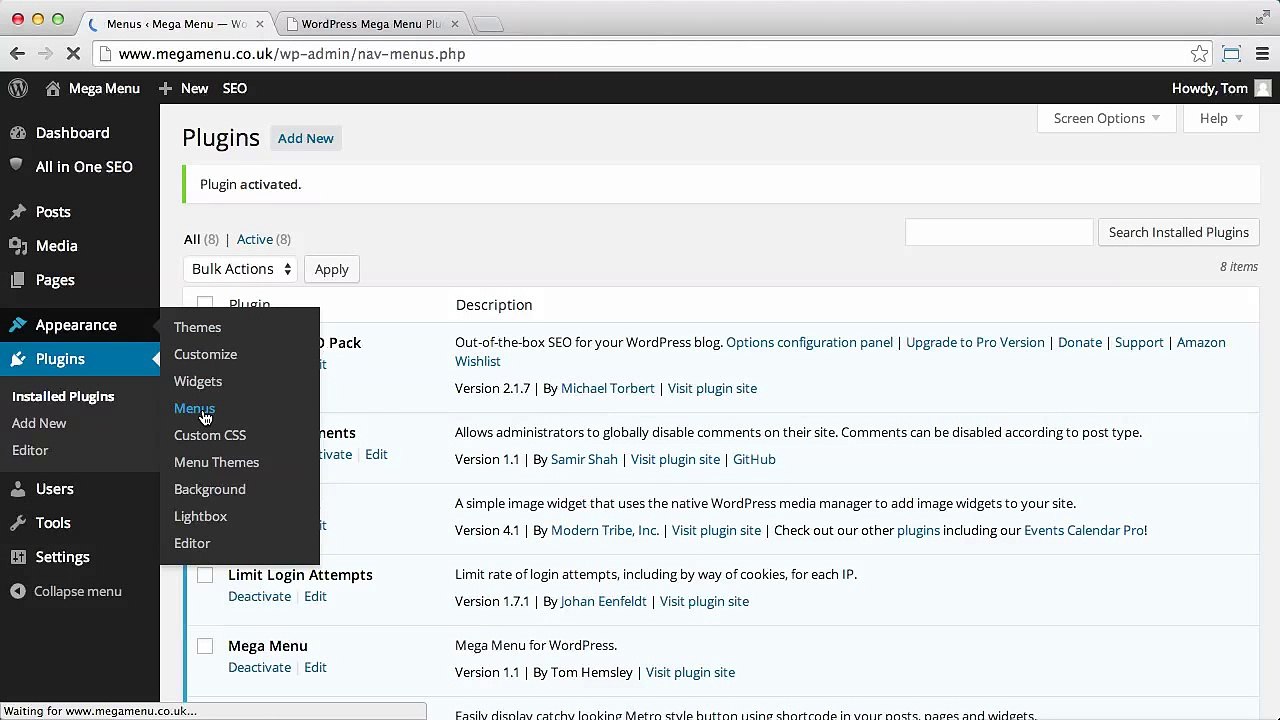Bookmark the page with the star icon

tap(1199, 54)
